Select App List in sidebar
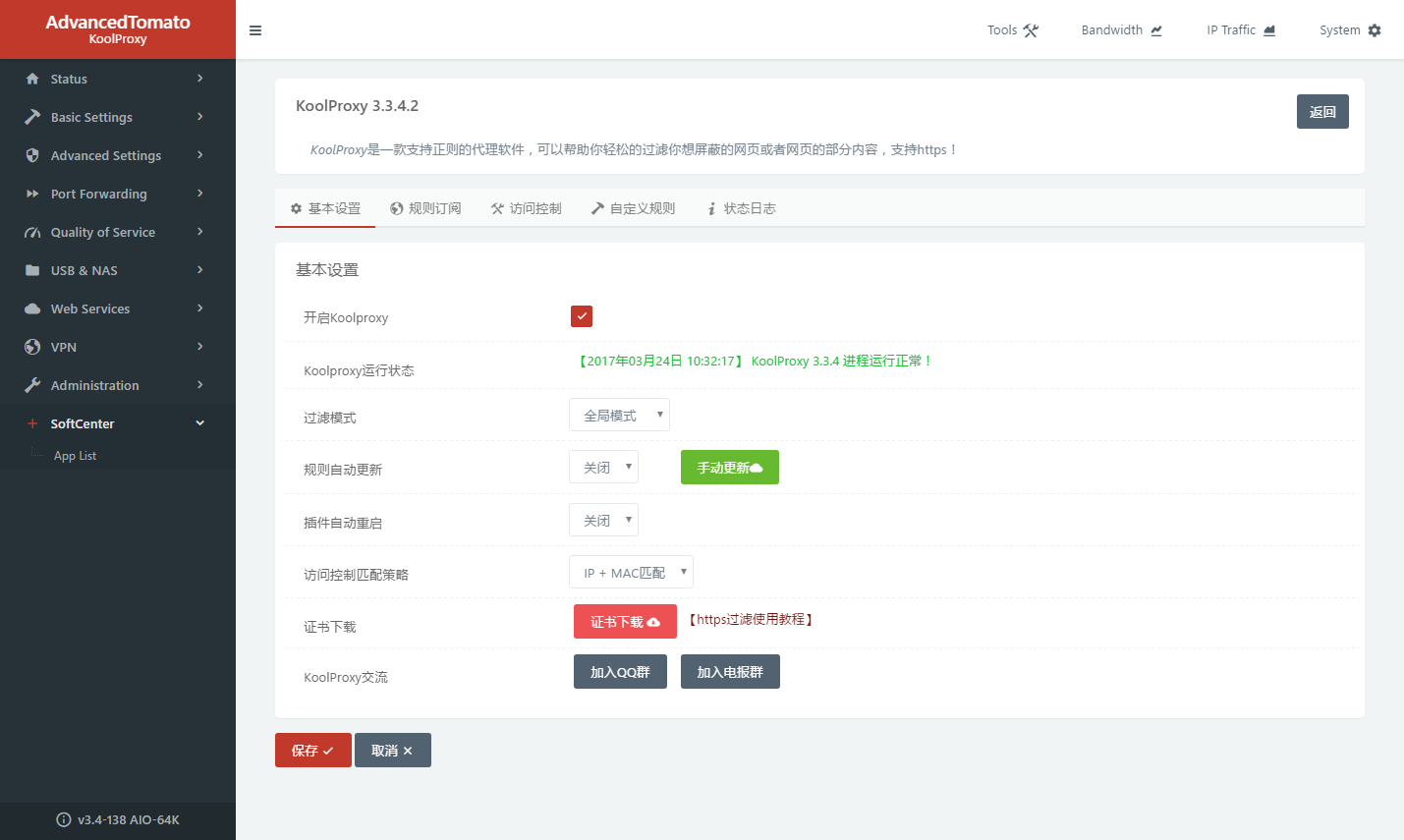Image resolution: width=1404 pixels, height=840 pixels. coord(75,456)
